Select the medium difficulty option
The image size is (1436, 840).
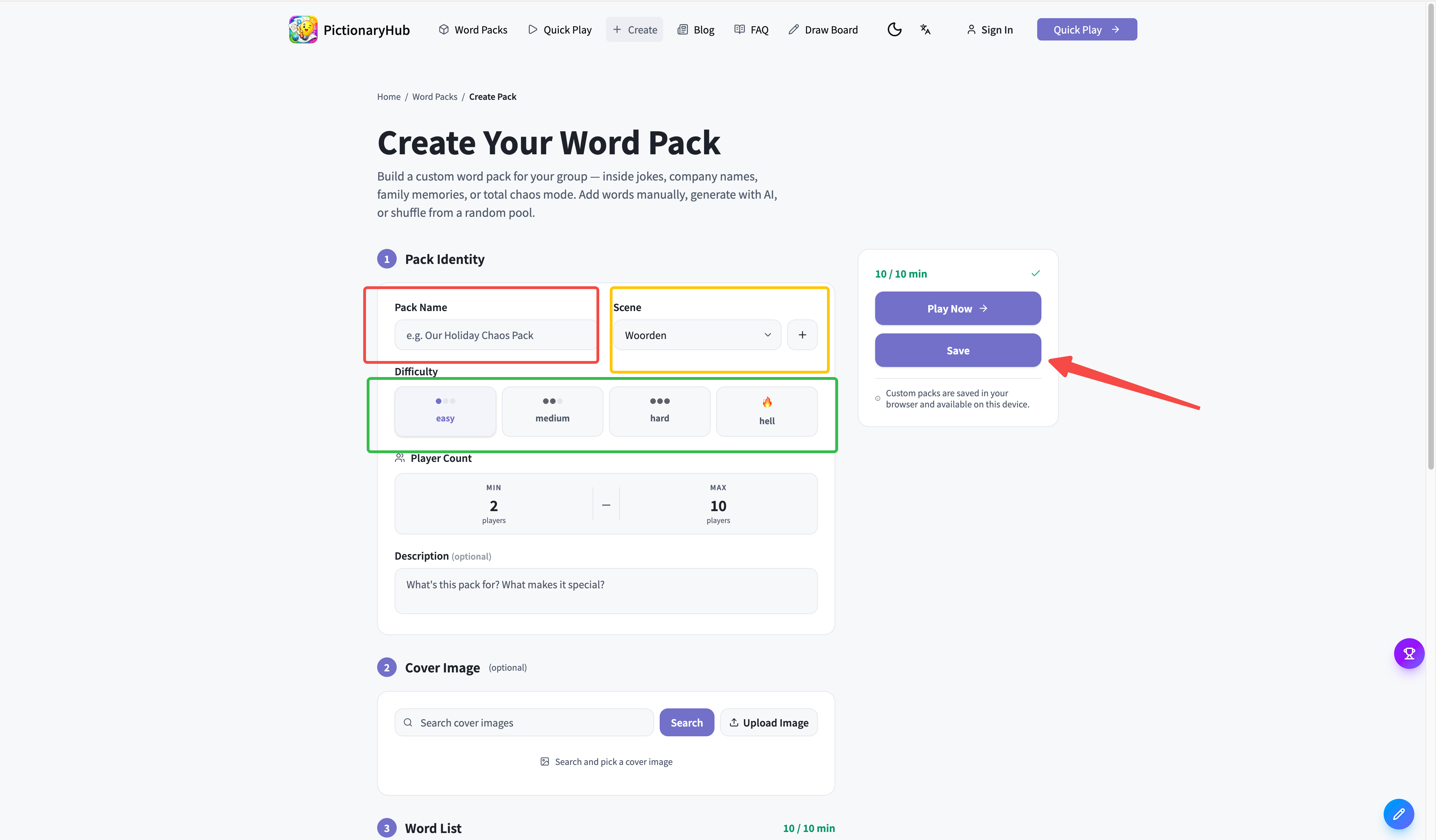pos(552,411)
